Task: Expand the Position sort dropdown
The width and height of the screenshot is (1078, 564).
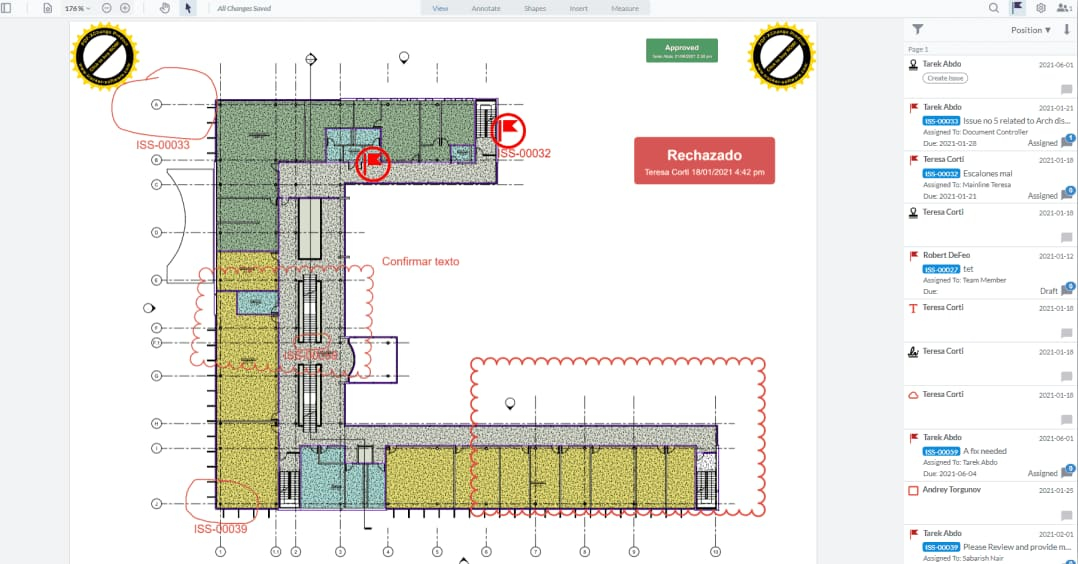Action: tap(1030, 30)
